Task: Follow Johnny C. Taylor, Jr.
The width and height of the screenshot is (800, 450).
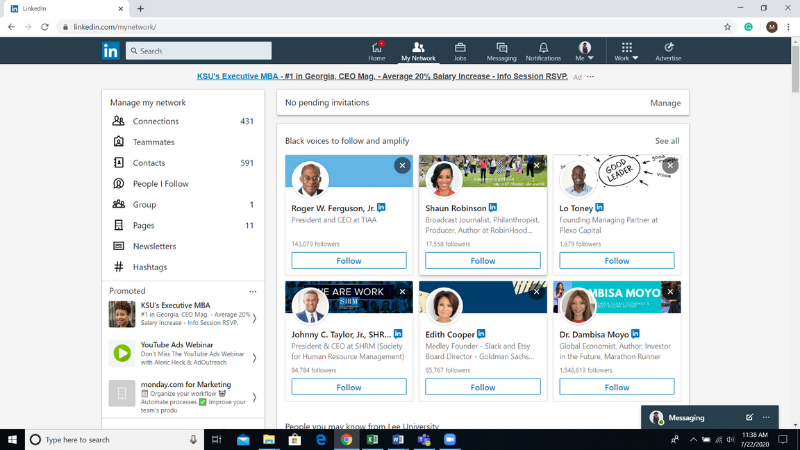Action: point(349,387)
